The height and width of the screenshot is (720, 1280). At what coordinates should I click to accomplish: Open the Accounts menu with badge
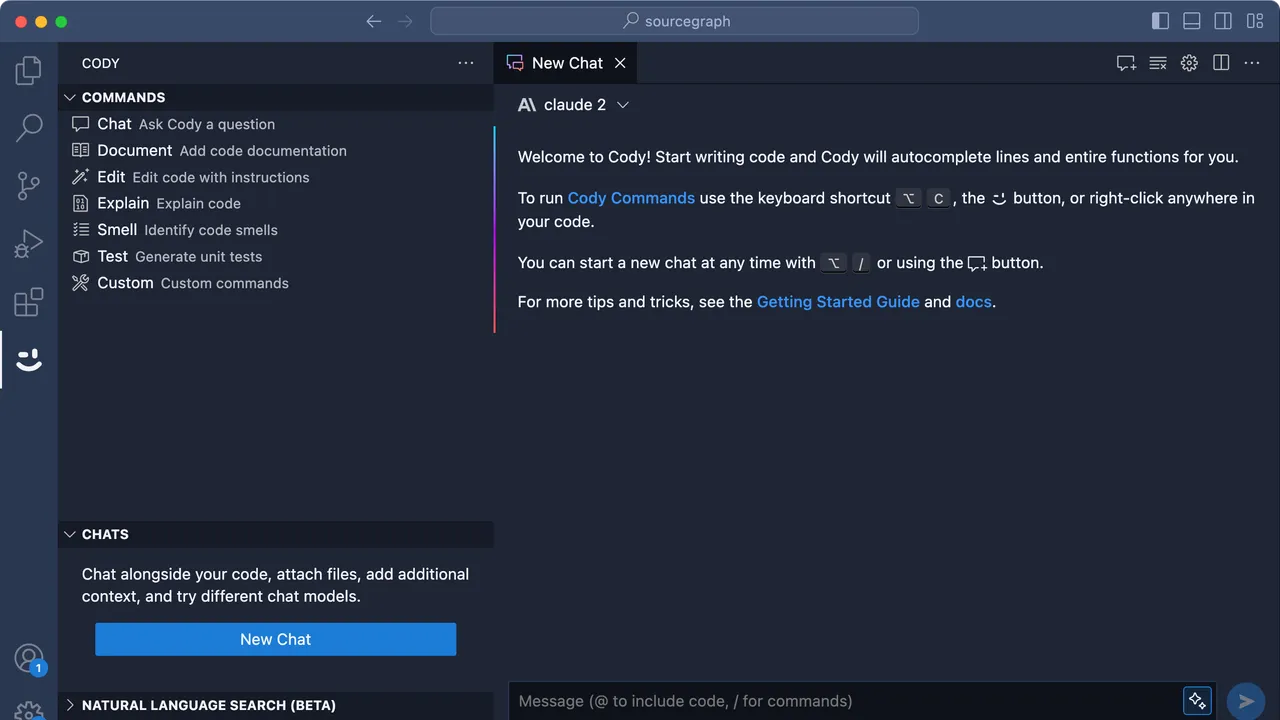coord(29,658)
